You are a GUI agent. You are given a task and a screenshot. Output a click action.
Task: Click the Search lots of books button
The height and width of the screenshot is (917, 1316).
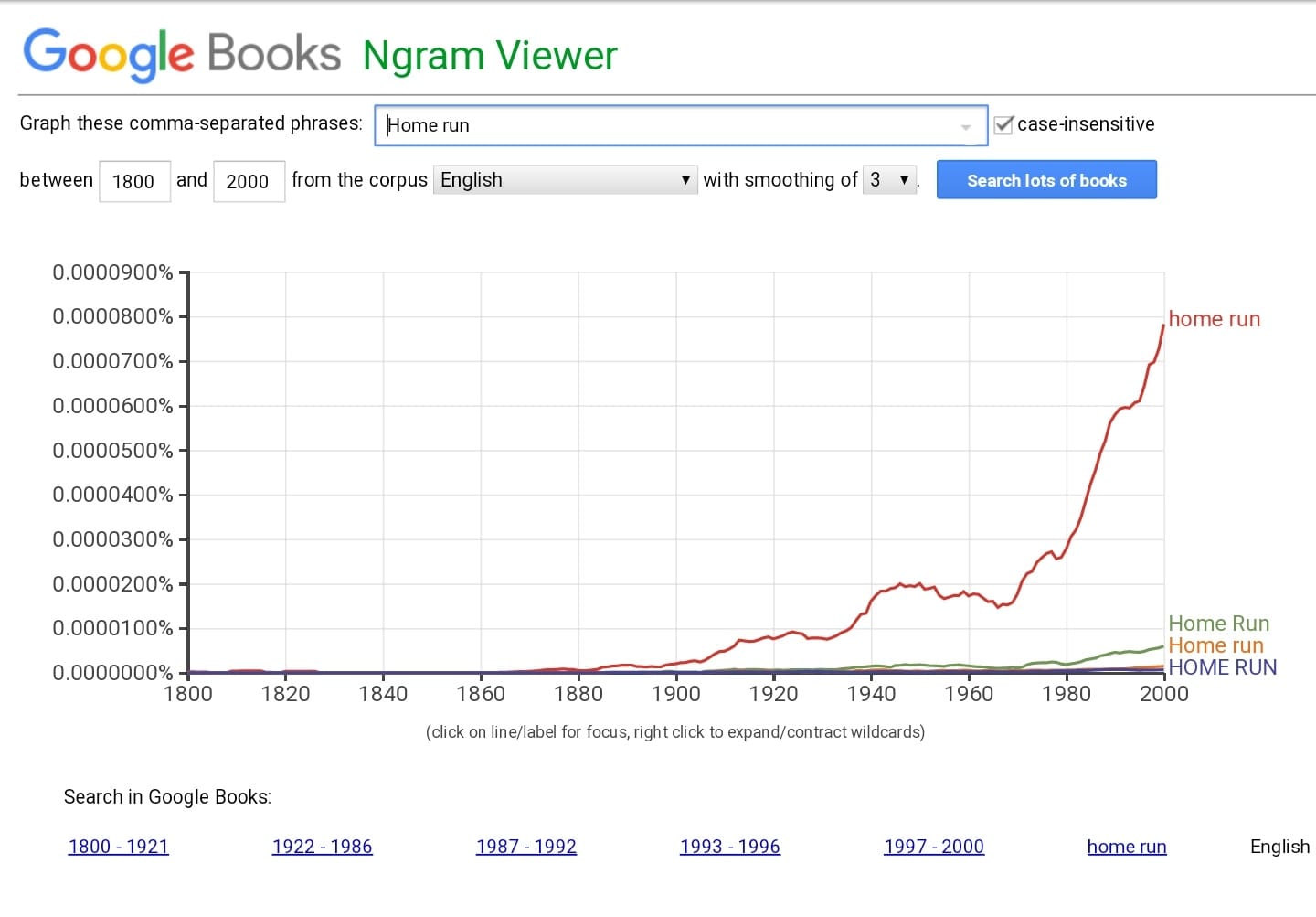coord(1046,180)
